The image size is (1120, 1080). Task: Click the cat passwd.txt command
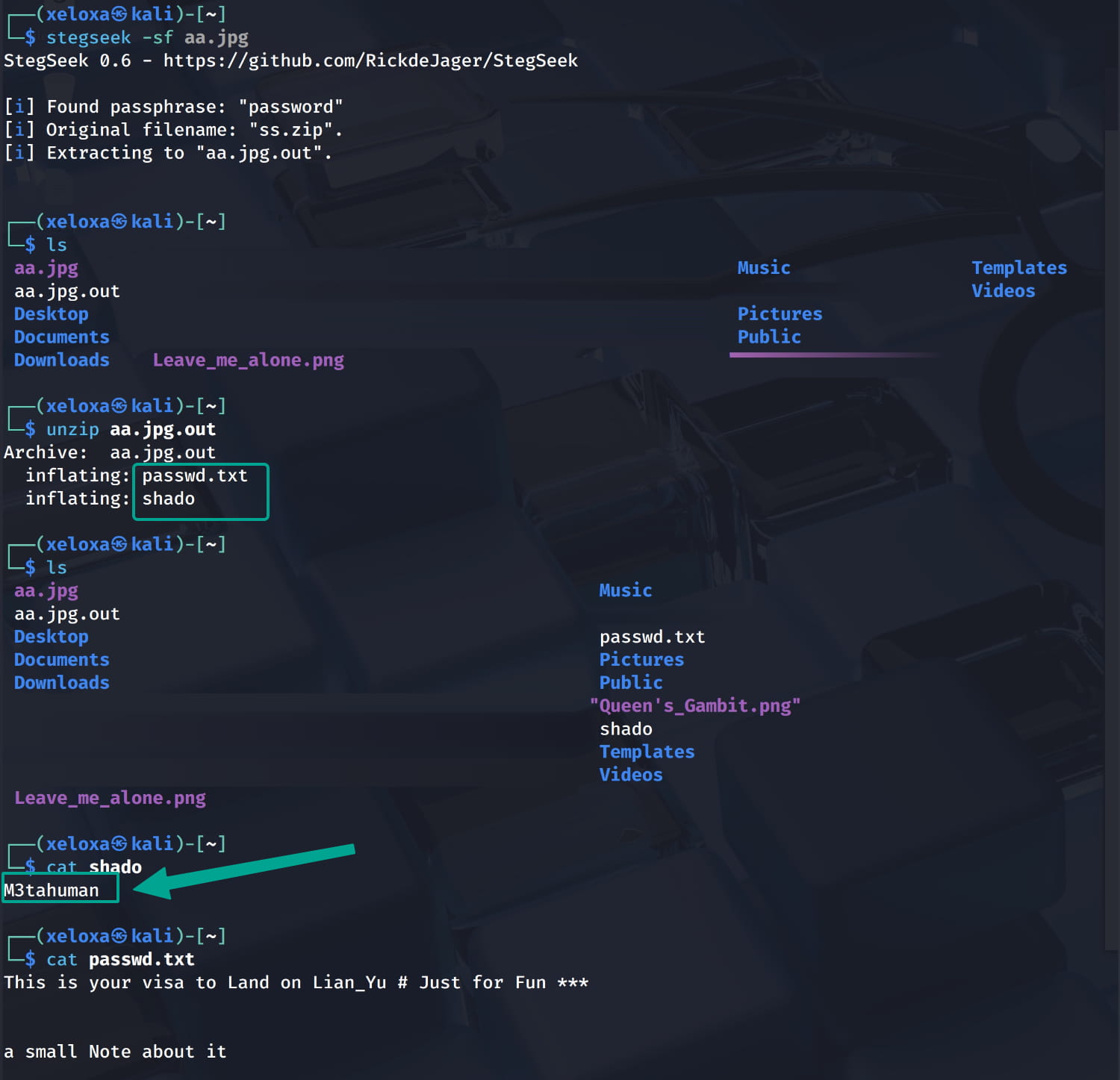(120, 959)
